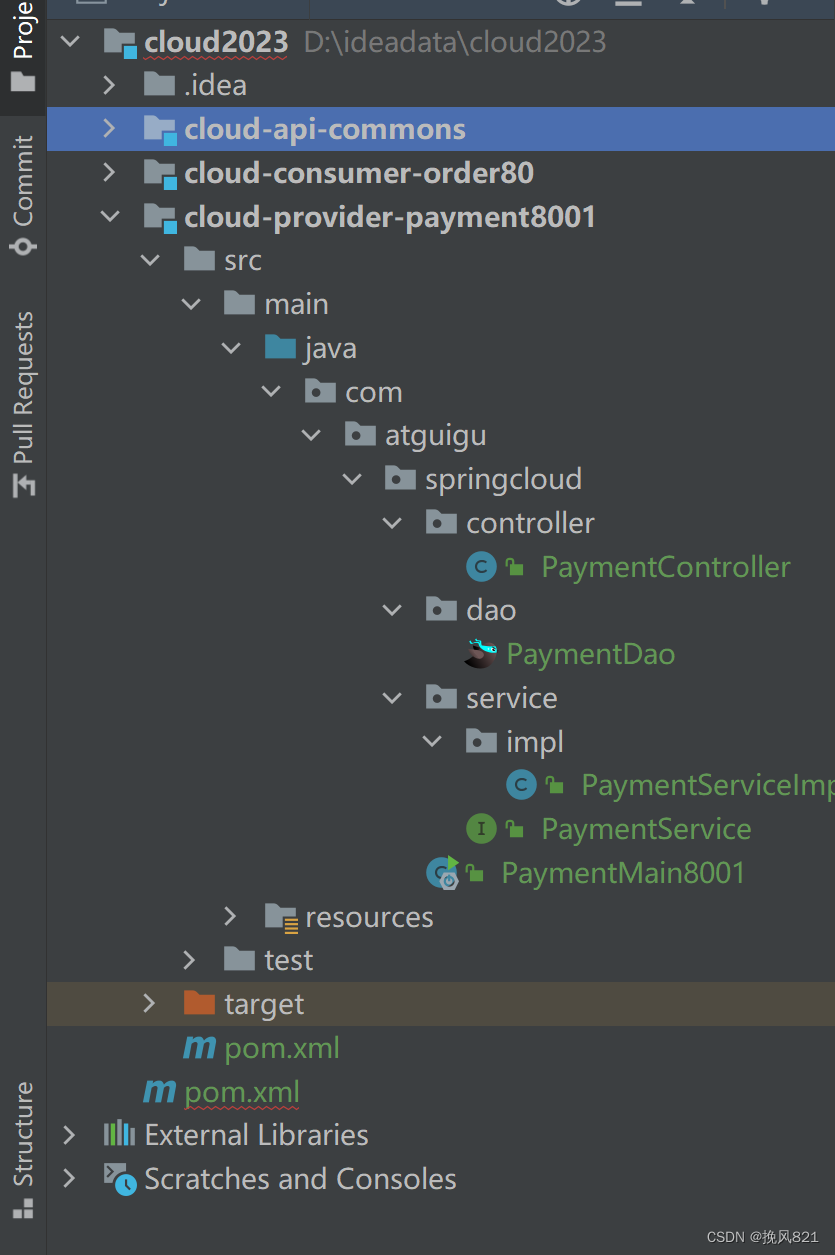Click the Maven icon beside the module pom.xml
The width and height of the screenshot is (835, 1255).
199,1047
